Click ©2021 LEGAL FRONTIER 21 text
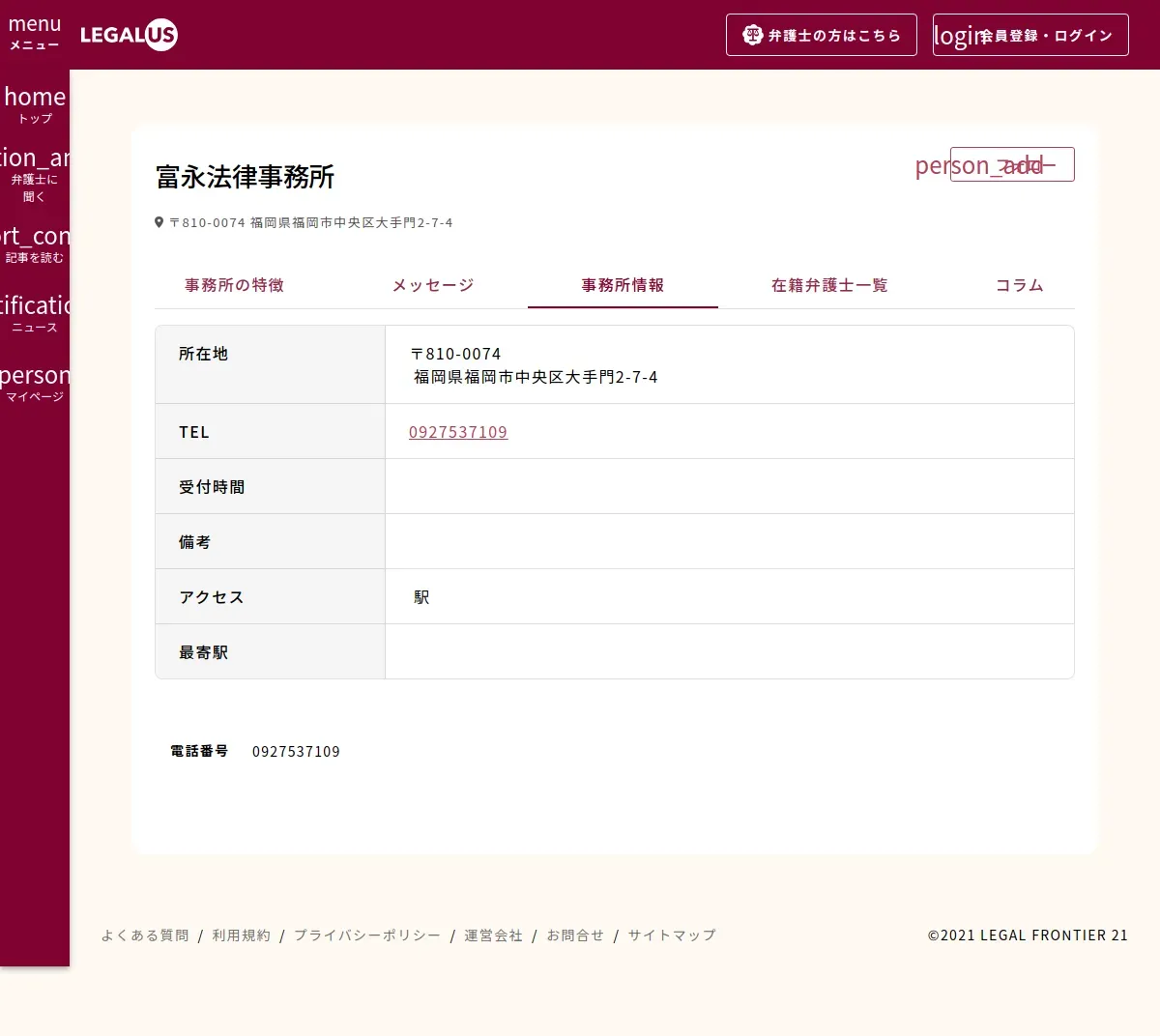Image resolution: width=1160 pixels, height=1036 pixels. pos(1028,935)
